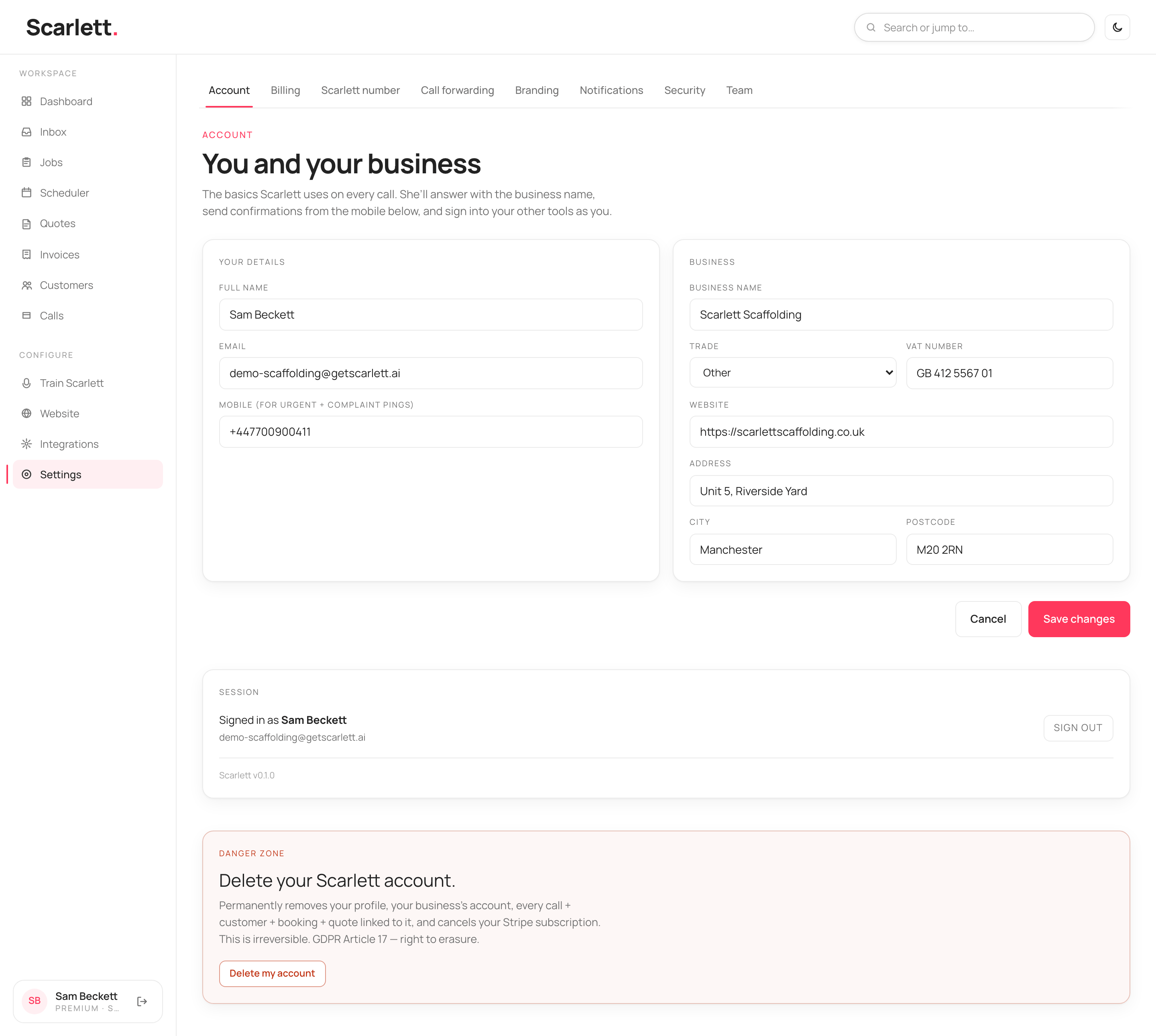Click the Calls icon in sidebar
The width and height of the screenshot is (1156, 1036).
click(x=26, y=315)
